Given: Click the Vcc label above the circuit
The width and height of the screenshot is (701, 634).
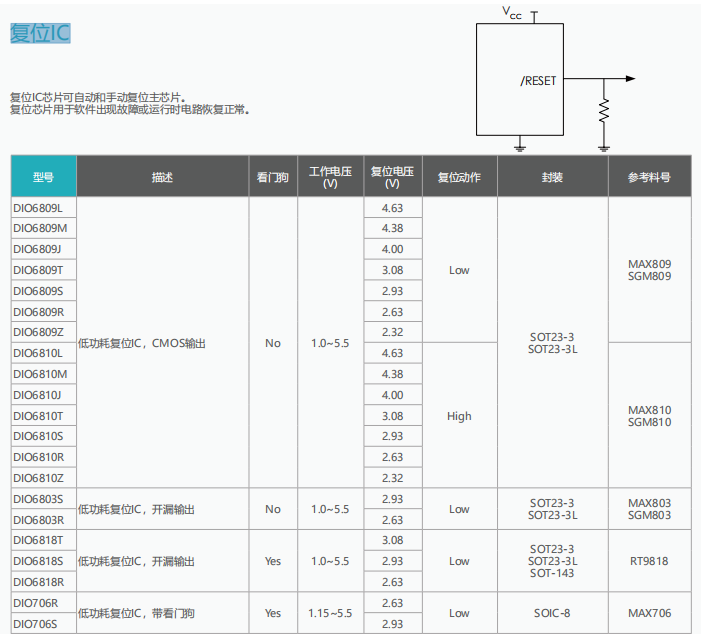Looking at the screenshot, I should click(x=512, y=13).
